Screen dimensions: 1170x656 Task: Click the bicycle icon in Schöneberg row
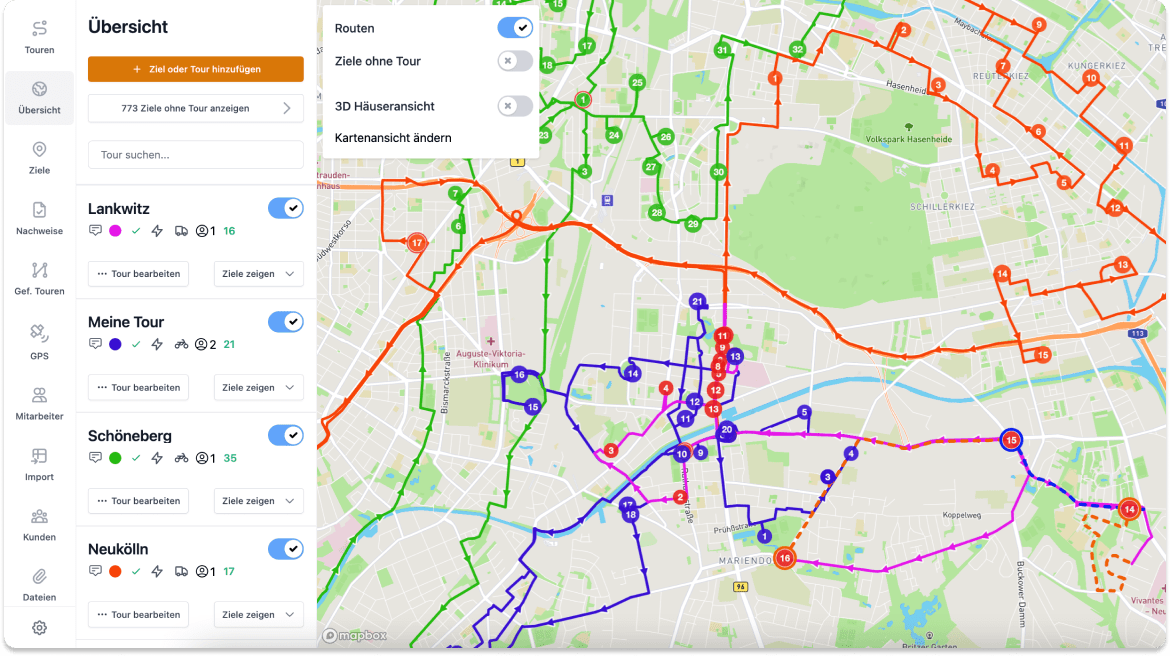pyautogui.click(x=181, y=457)
